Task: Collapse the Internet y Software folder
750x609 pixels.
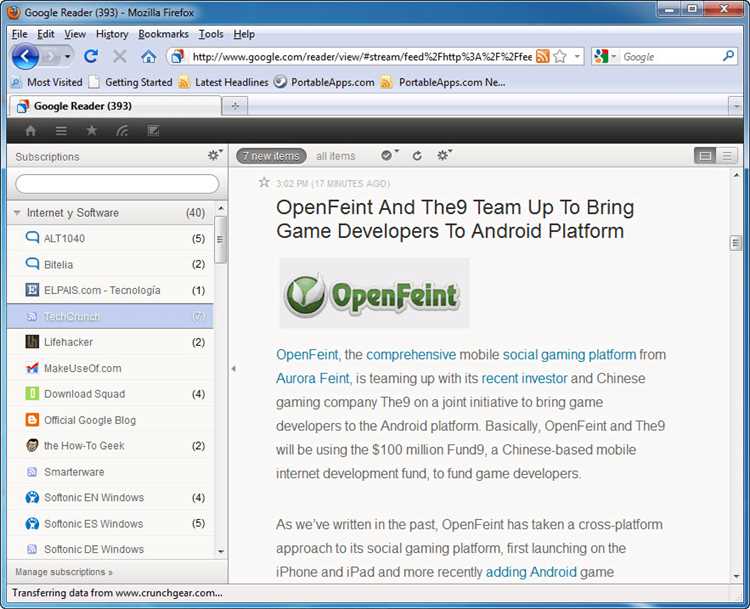Action: pos(17,213)
